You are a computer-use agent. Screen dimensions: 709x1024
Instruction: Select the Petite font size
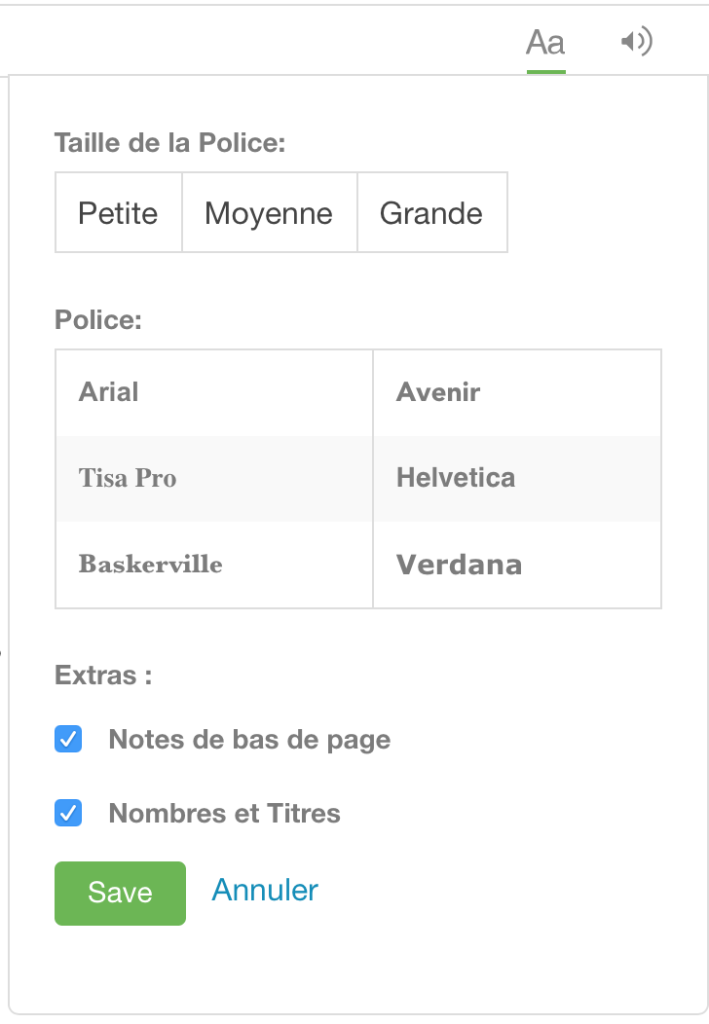pos(117,212)
